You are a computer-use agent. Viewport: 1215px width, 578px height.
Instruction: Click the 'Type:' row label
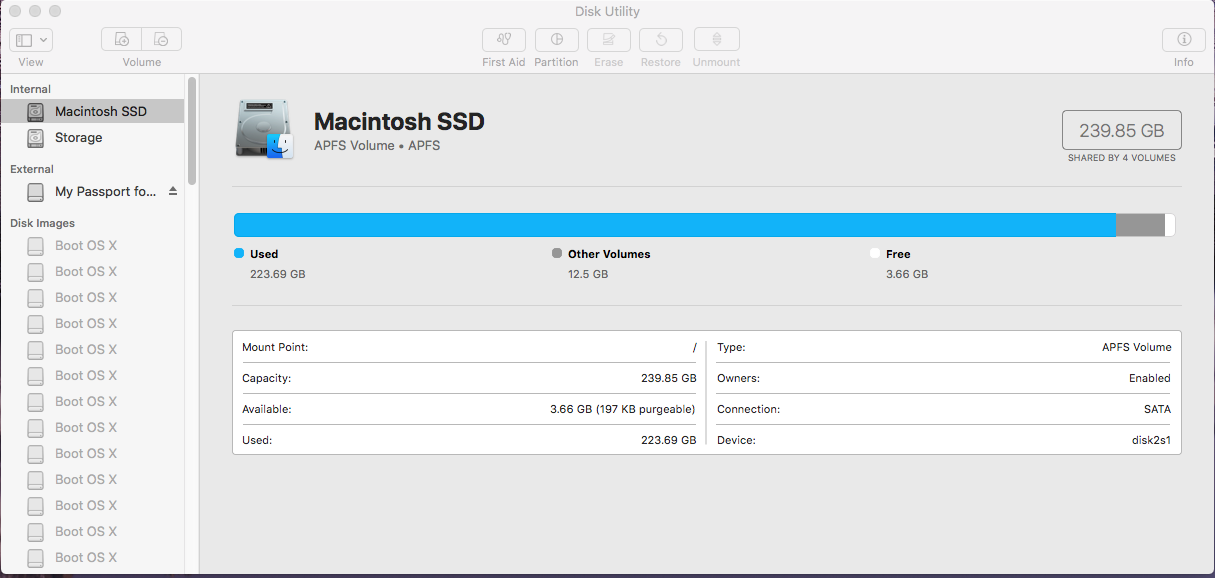coord(731,347)
